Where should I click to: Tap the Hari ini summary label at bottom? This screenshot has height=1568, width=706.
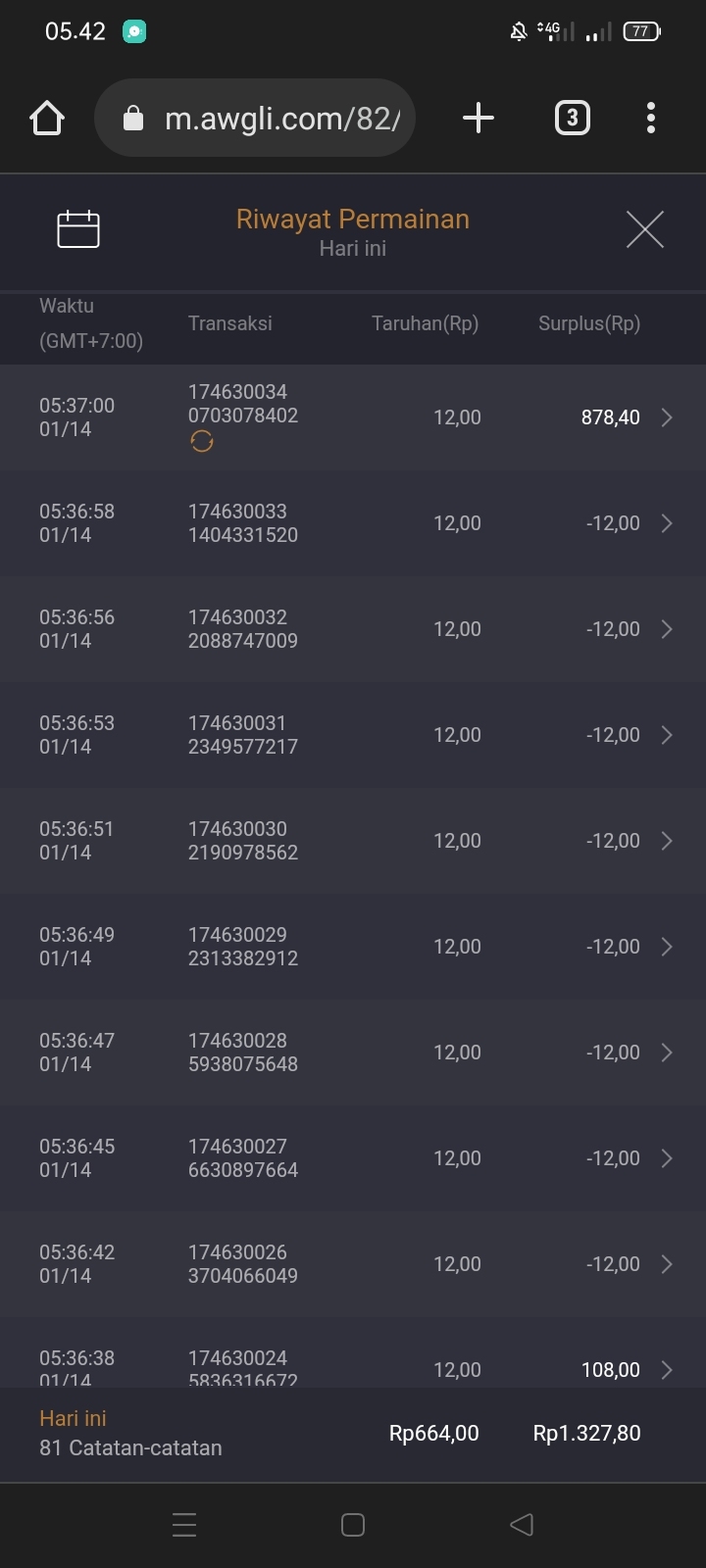pyautogui.click(x=73, y=1418)
